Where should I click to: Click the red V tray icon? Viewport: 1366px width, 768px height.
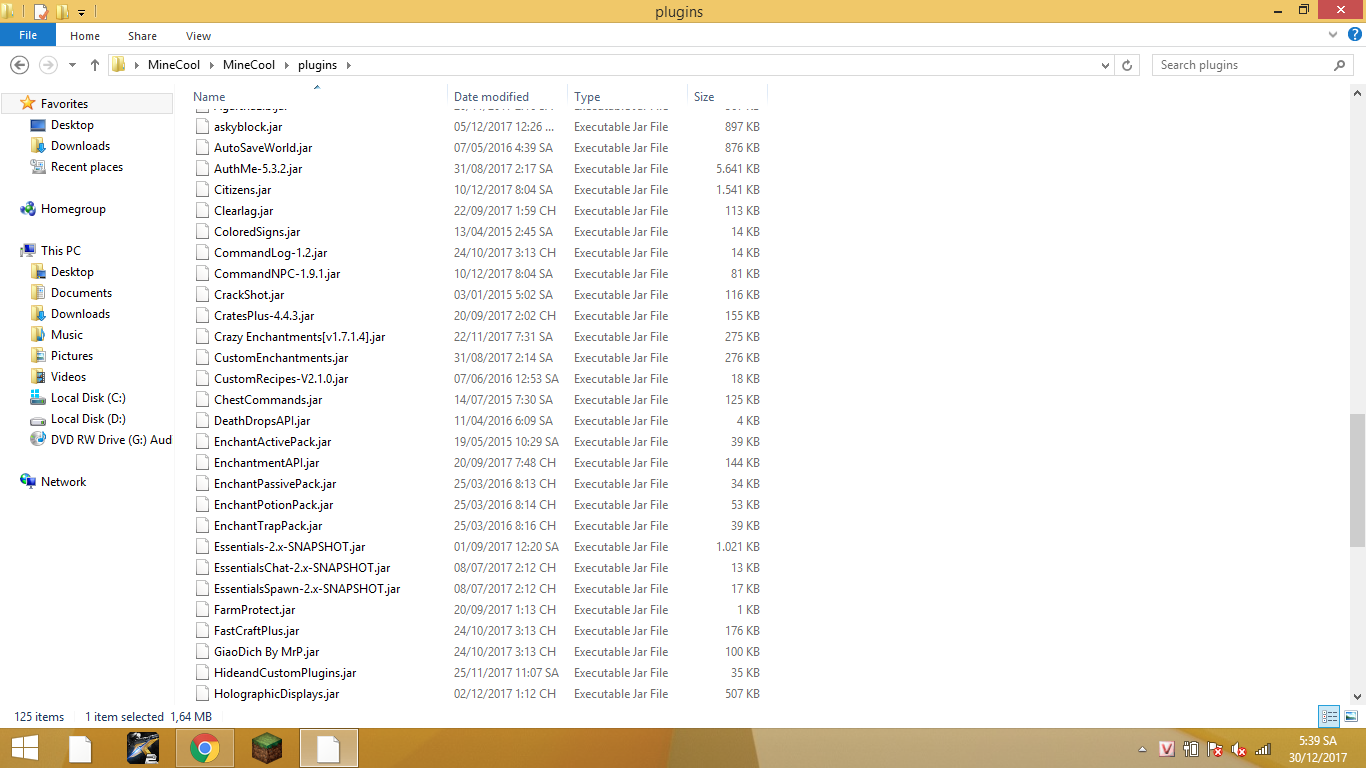click(1166, 749)
